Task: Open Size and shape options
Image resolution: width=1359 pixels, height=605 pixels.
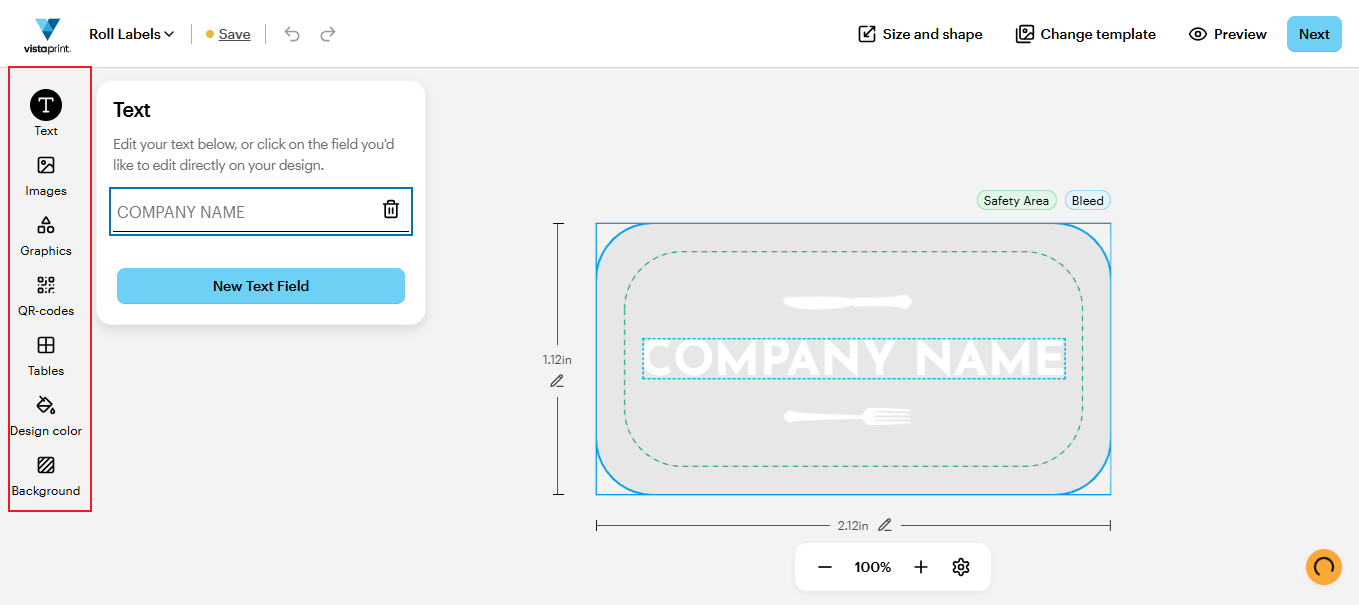Action: click(920, 34)
